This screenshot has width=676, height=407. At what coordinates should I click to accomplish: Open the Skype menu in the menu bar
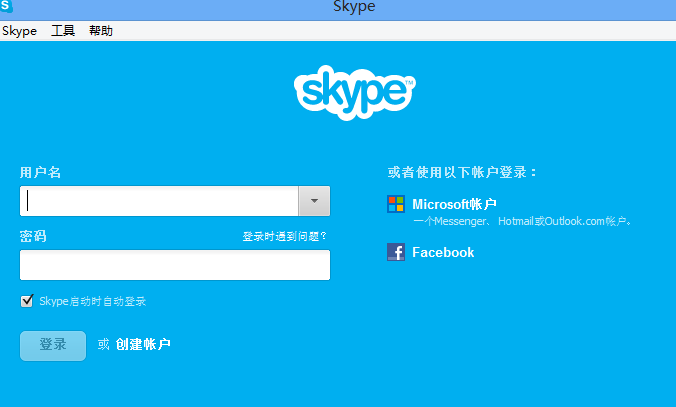click(x=19, y=31)
